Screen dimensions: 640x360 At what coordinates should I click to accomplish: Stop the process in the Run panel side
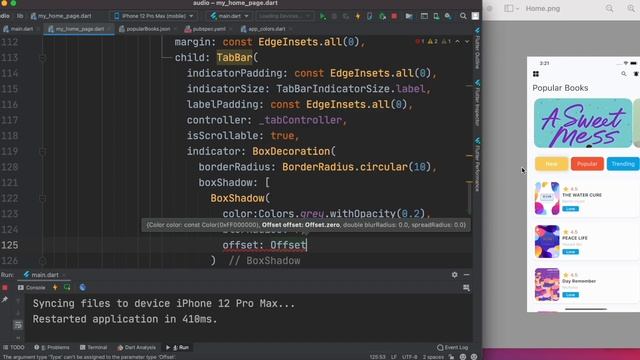coord(5,288)
